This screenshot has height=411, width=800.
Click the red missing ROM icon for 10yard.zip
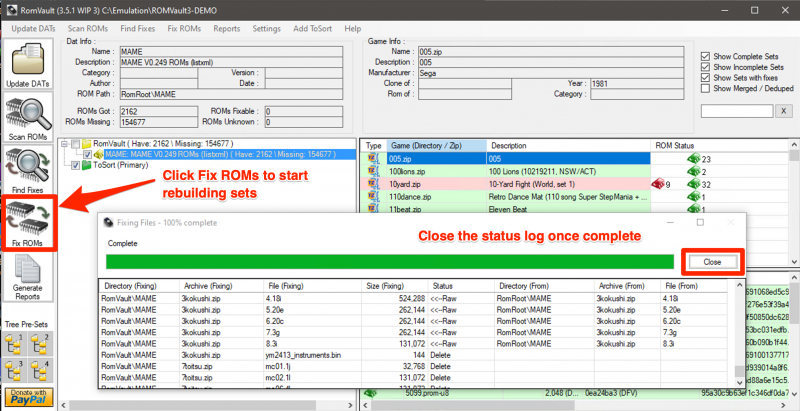[x=658, y=184]
